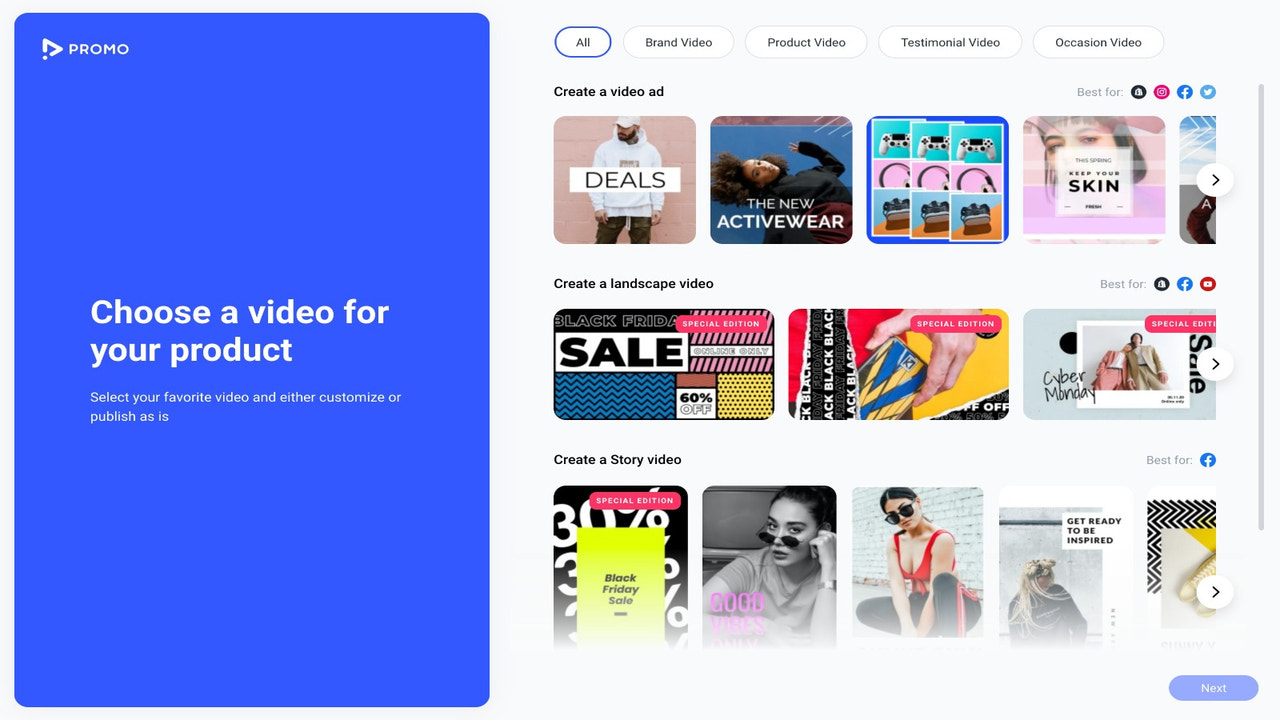The width and height of the screenshot is (1280, 720).
Task: Advance the Story video carousel
Action: (1215, 591)
